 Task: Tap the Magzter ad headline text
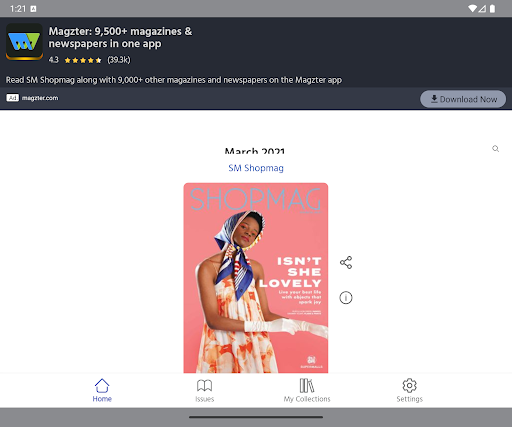click(x=120, y=37)
